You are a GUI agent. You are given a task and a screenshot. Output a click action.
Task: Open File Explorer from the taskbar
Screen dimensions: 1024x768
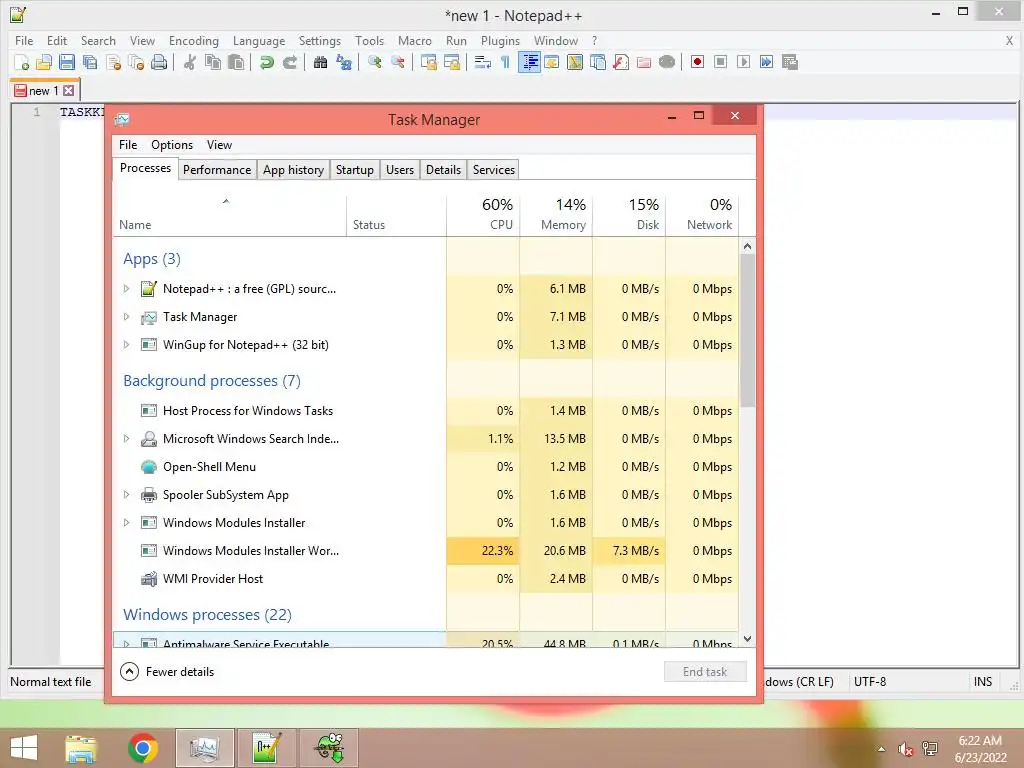coord(81,748)
